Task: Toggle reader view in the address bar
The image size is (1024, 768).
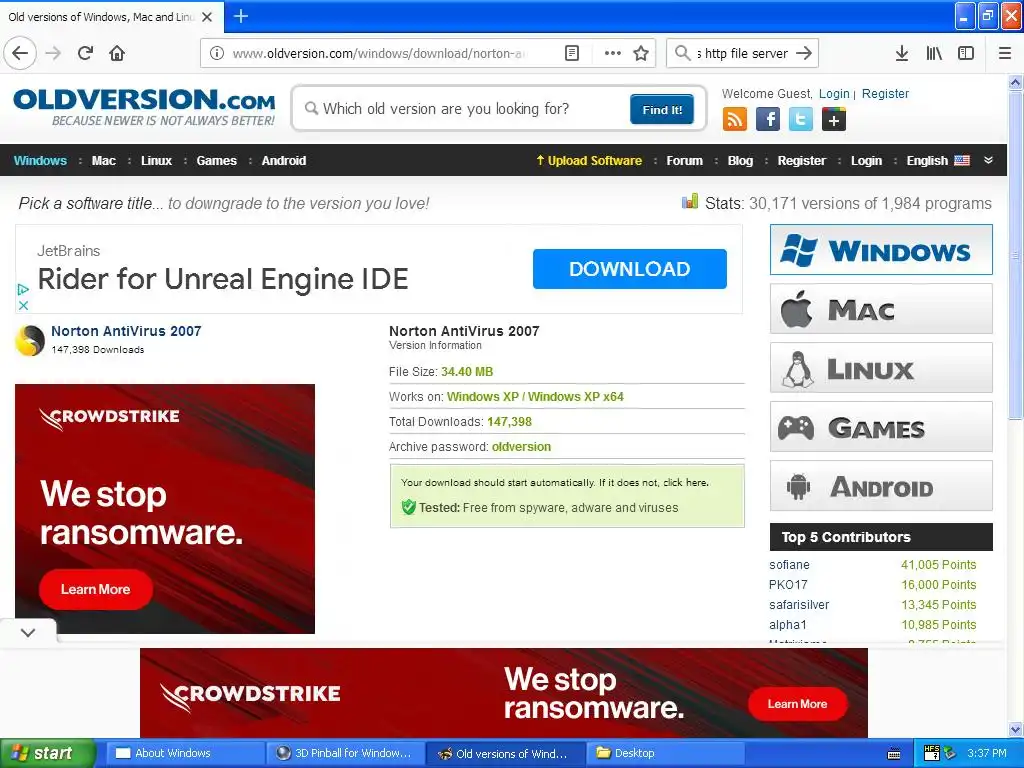Action: [572, 53]
